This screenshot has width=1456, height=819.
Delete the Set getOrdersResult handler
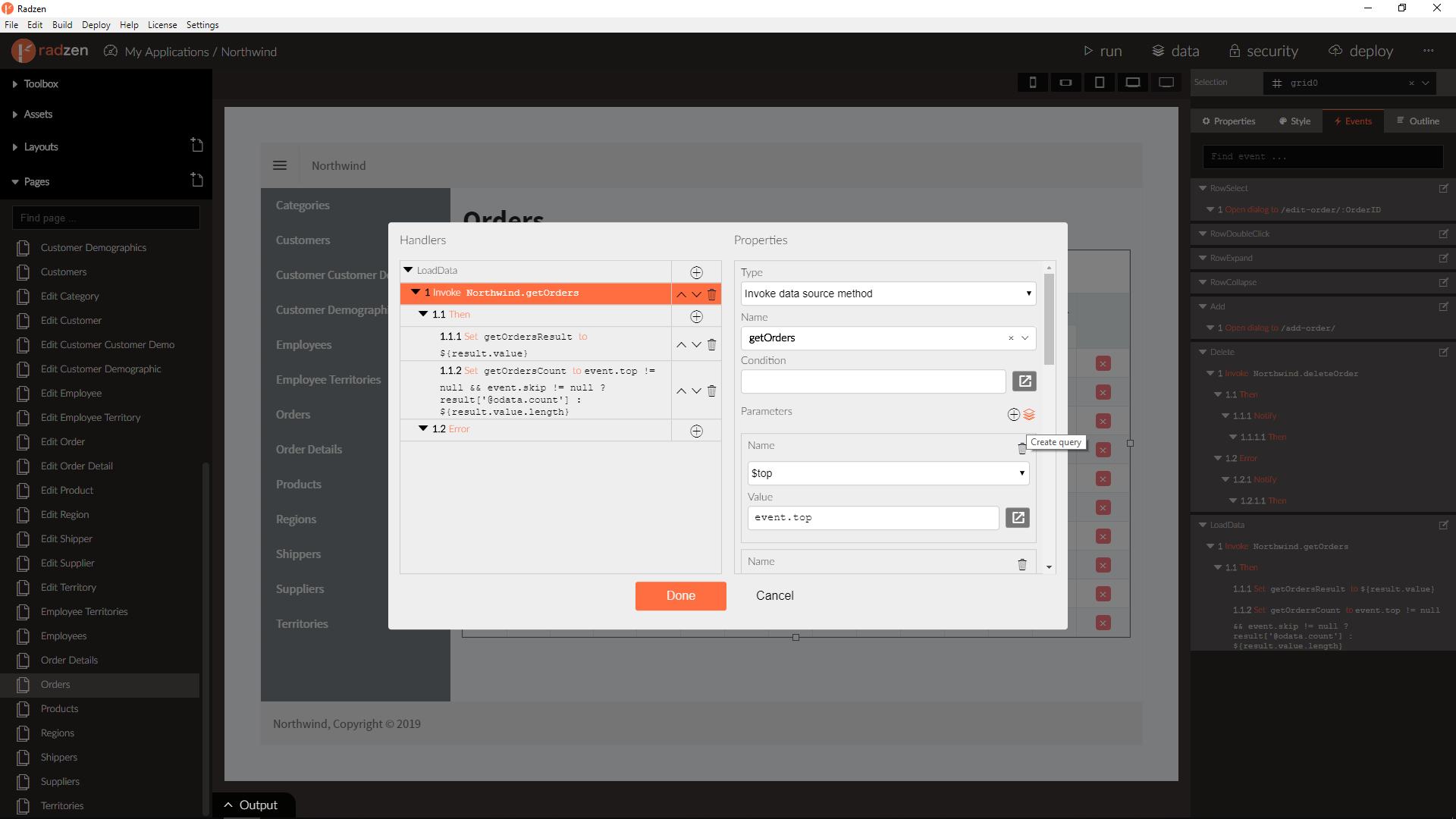(x=711, y=344)
